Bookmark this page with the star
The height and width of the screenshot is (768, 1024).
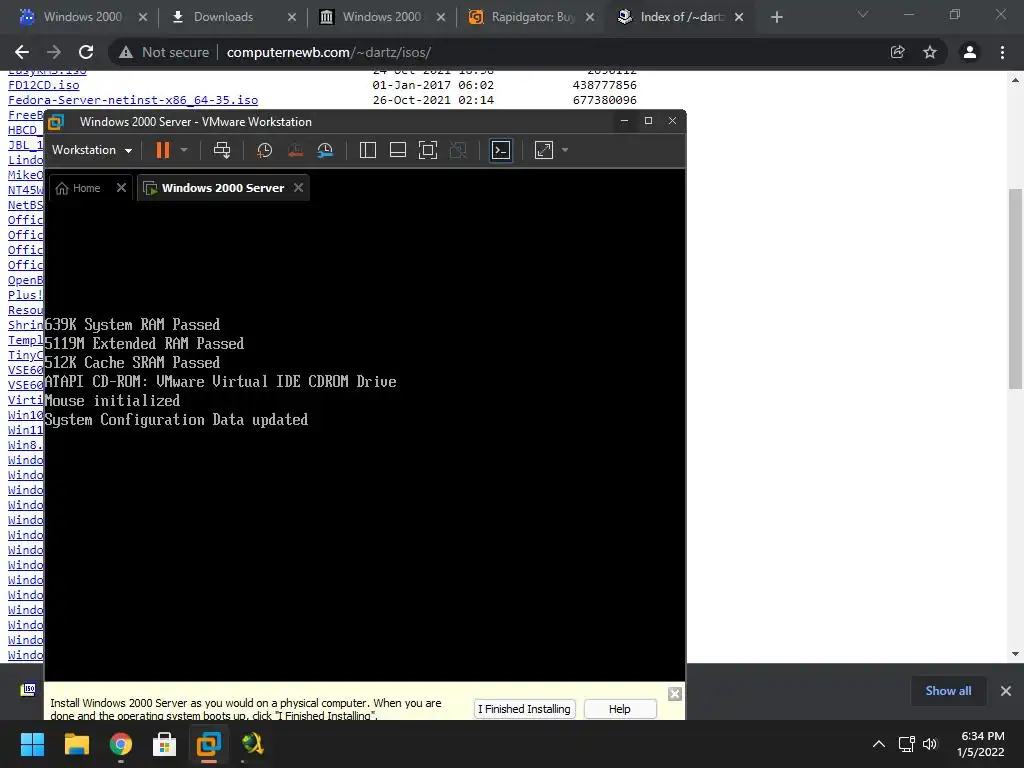tap(930, 52)
